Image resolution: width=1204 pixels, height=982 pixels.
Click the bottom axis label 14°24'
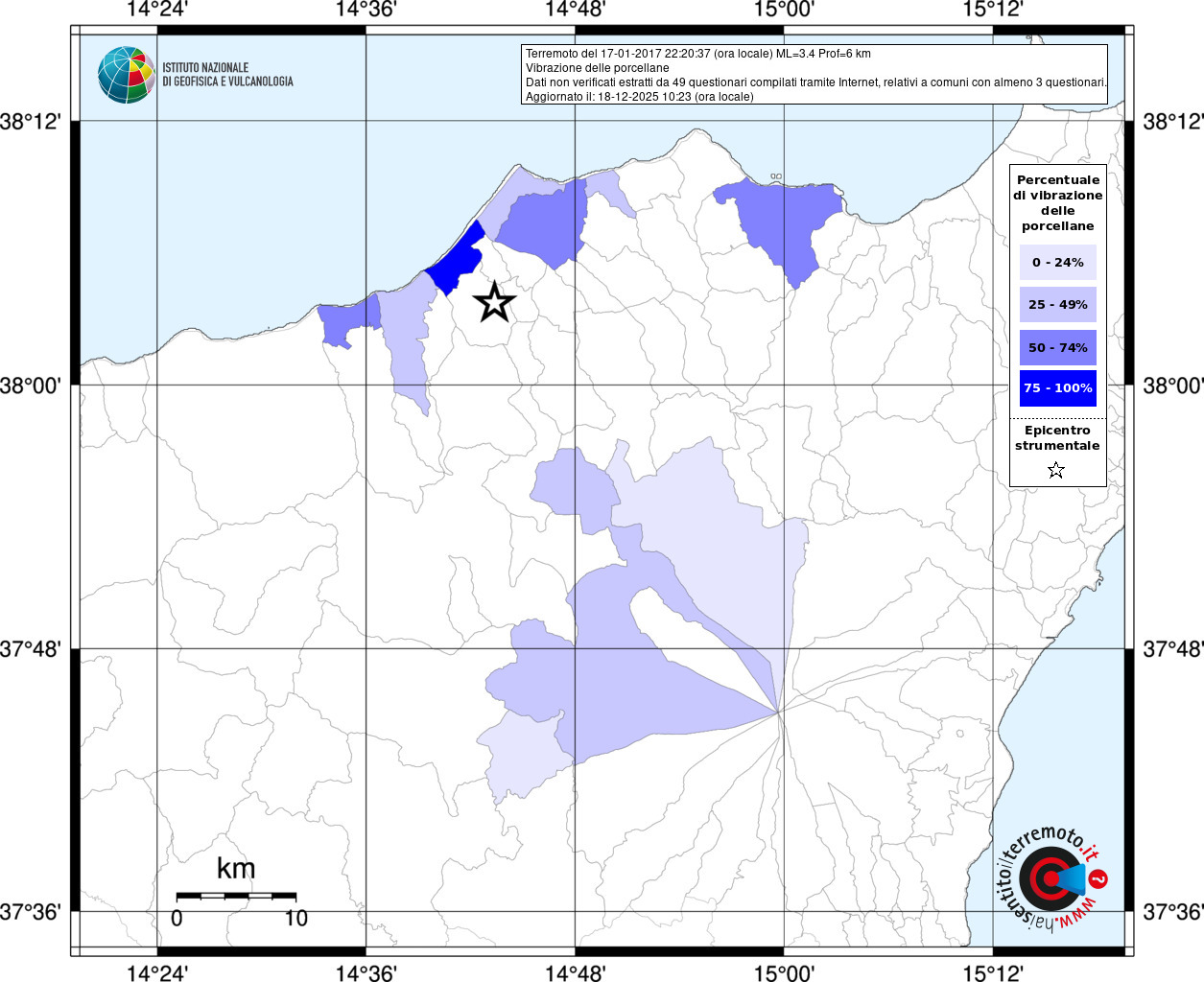tap(157, 973)
